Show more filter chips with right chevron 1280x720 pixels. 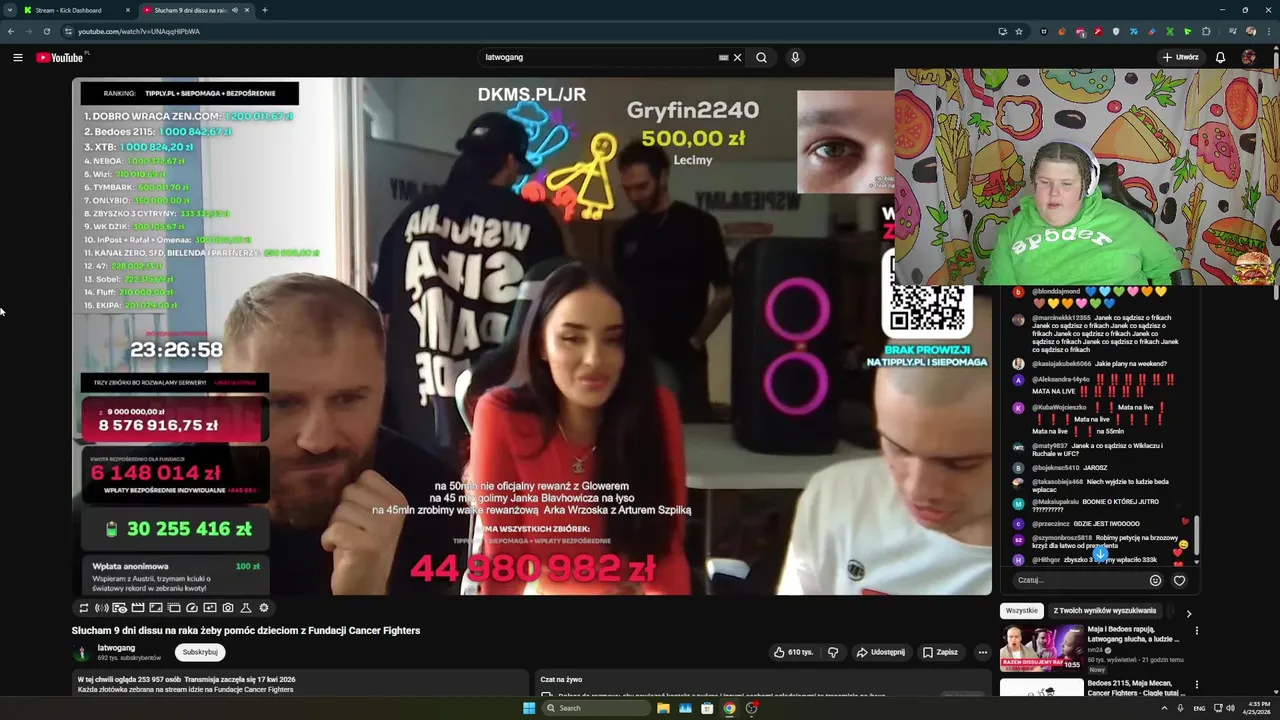pos(1188,613)
